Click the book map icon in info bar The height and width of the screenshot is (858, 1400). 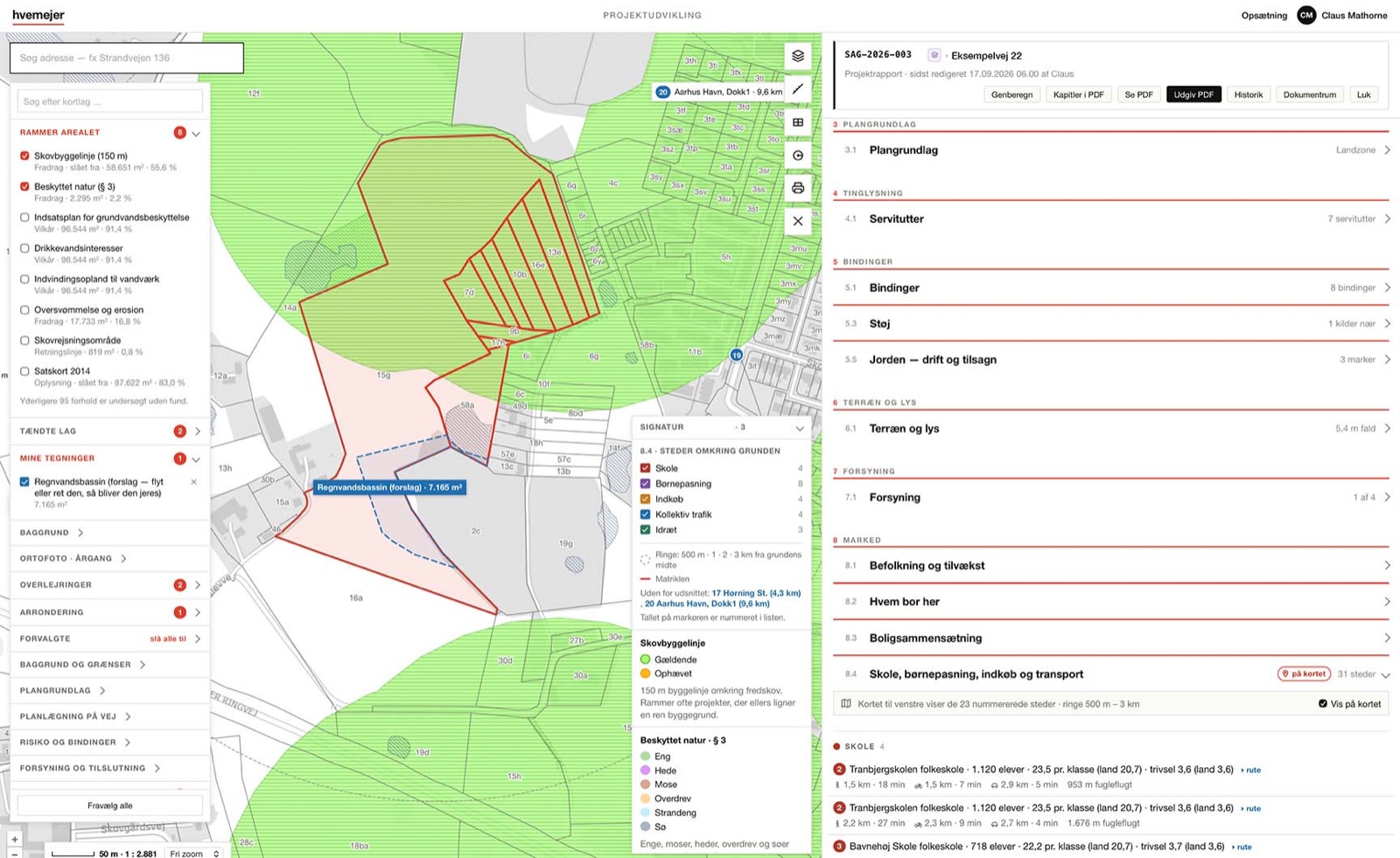tap(846, 704)
